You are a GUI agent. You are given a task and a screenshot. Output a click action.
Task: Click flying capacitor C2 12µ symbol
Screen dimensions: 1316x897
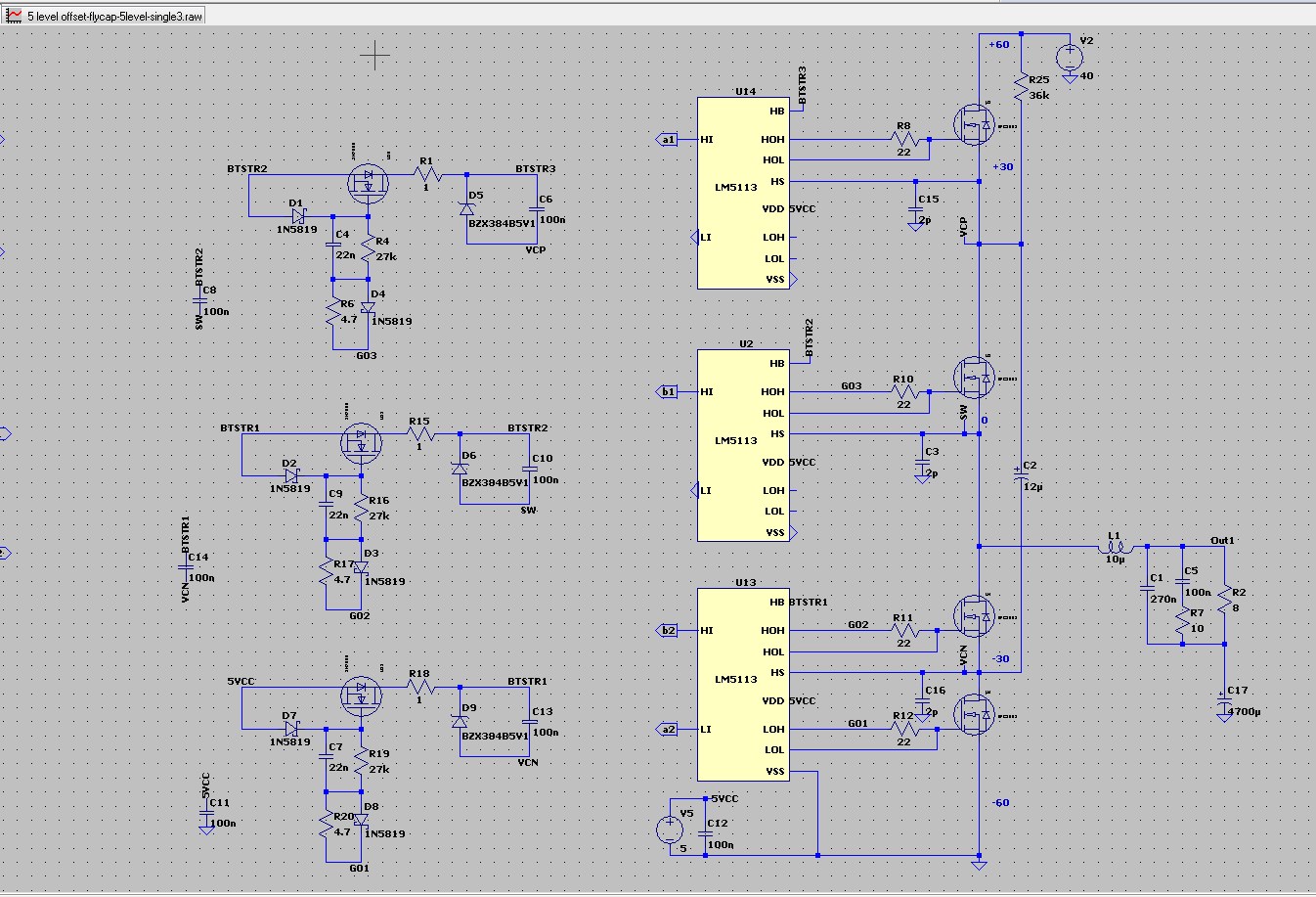[x=1021, y=475]
